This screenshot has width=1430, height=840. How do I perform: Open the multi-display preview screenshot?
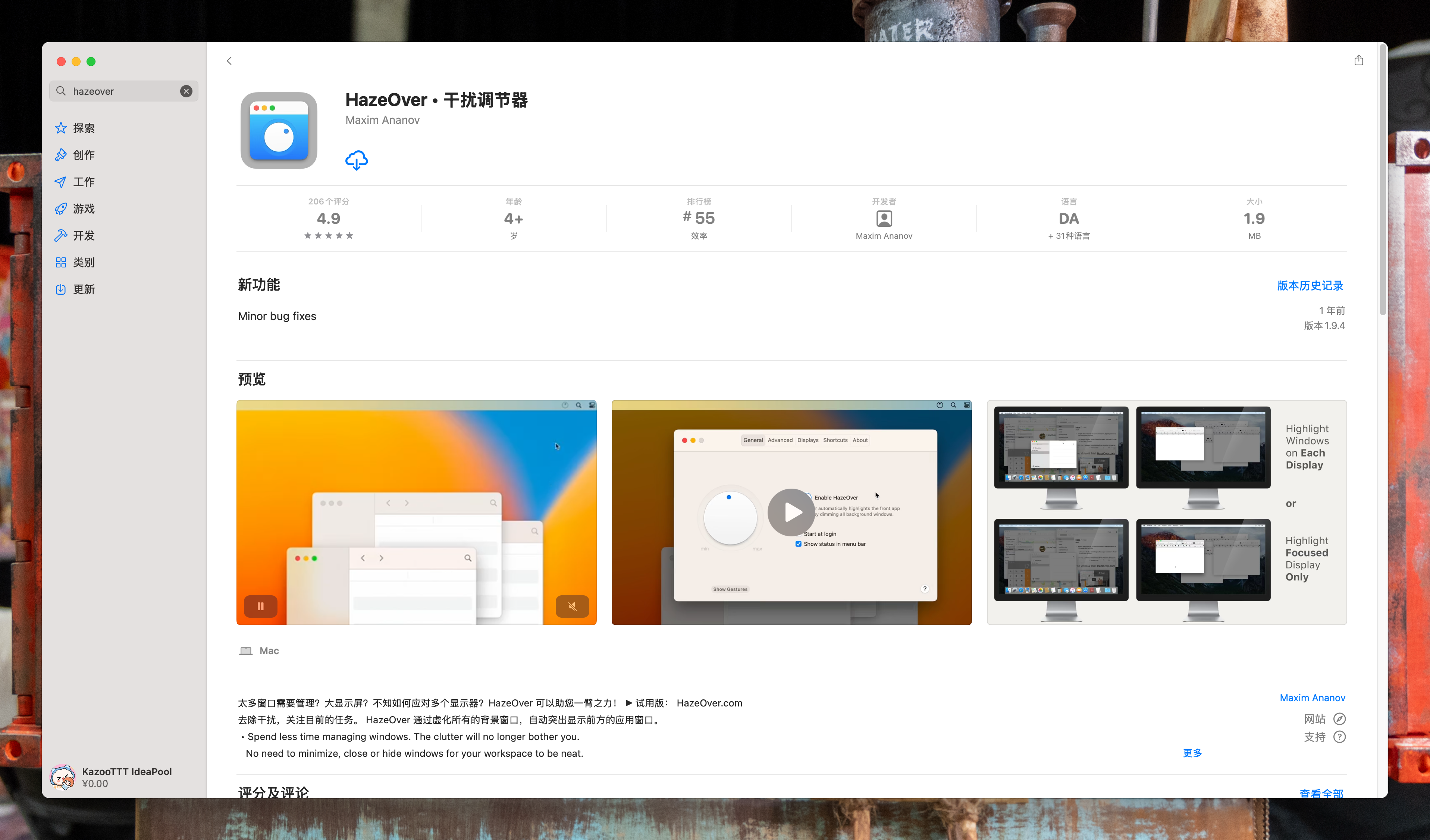point(1167,513)
